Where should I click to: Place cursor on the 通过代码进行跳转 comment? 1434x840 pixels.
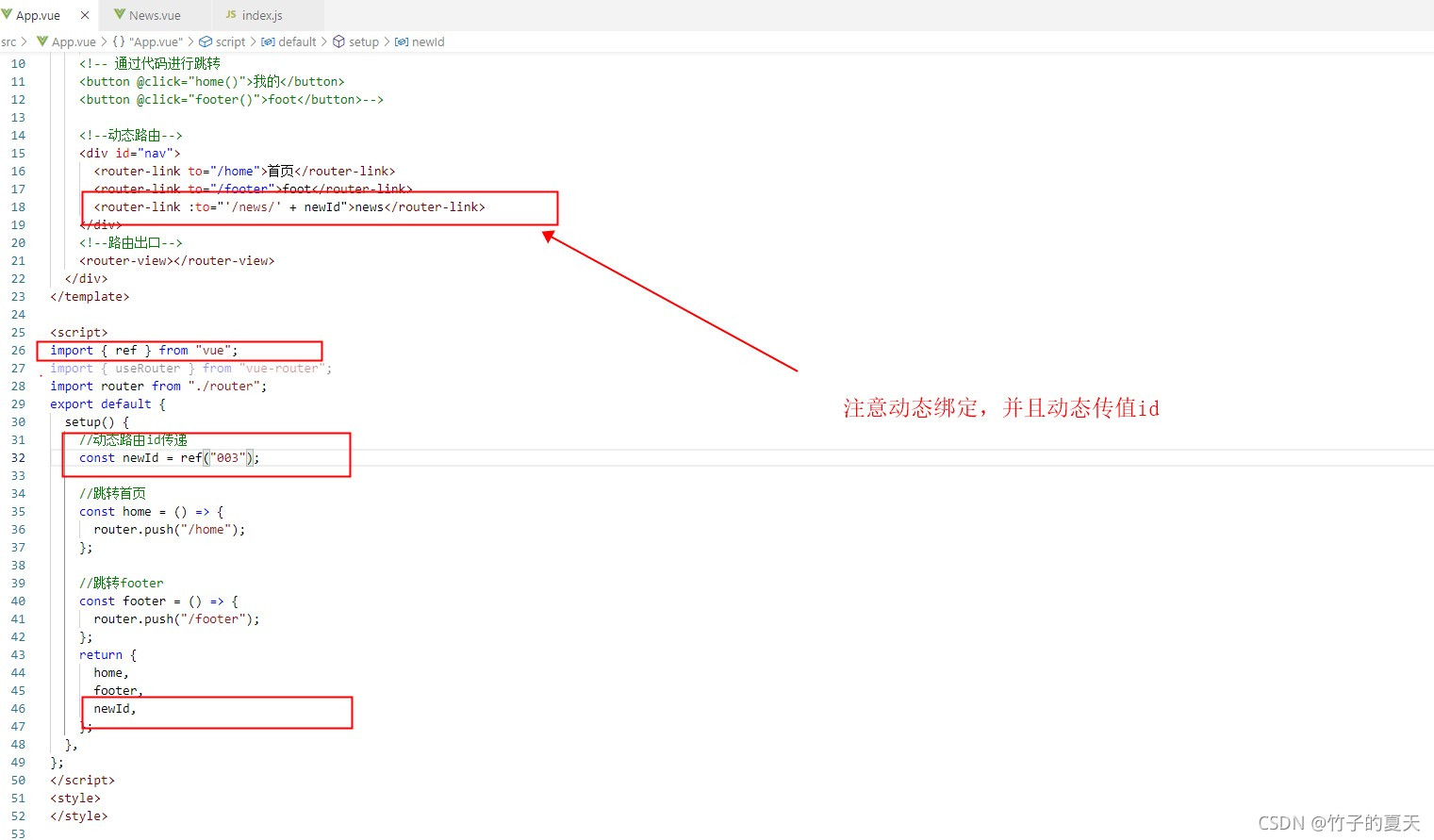coord(149,63)
